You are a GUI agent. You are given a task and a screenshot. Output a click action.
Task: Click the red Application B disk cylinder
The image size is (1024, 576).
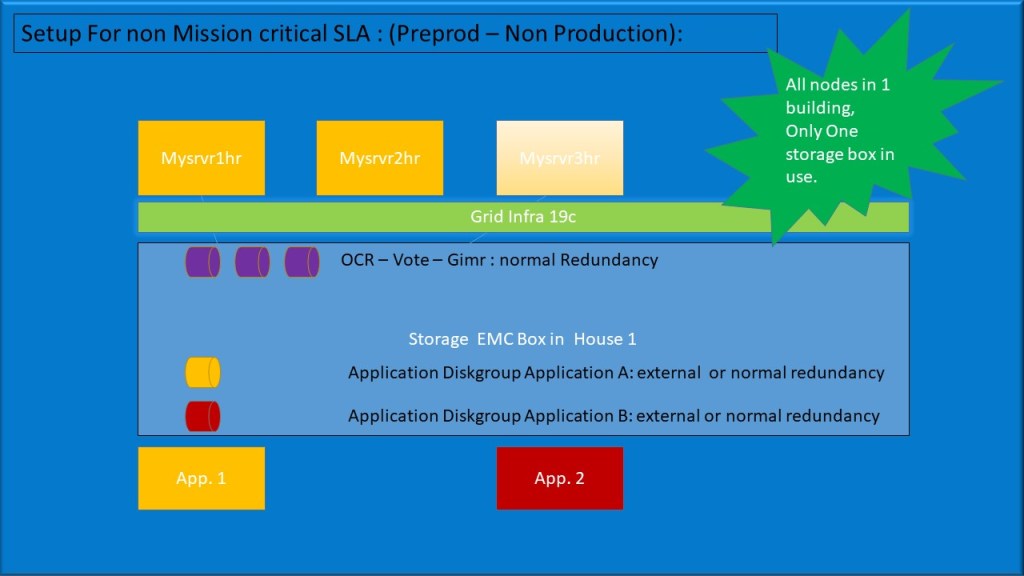(x=202, y=416)
